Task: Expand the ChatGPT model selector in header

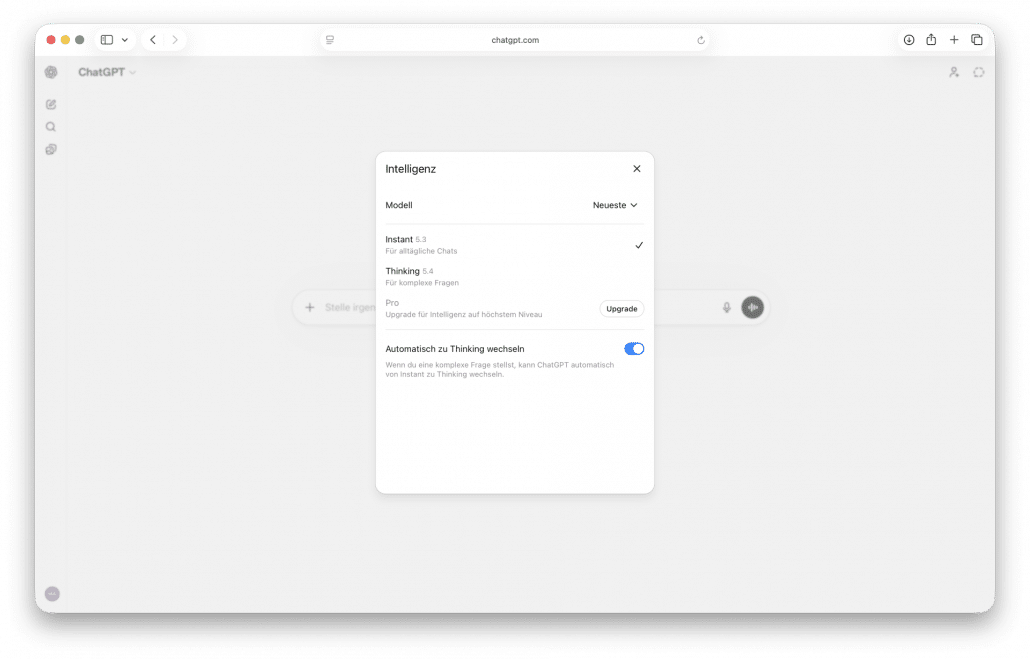Action: (107, 72)
